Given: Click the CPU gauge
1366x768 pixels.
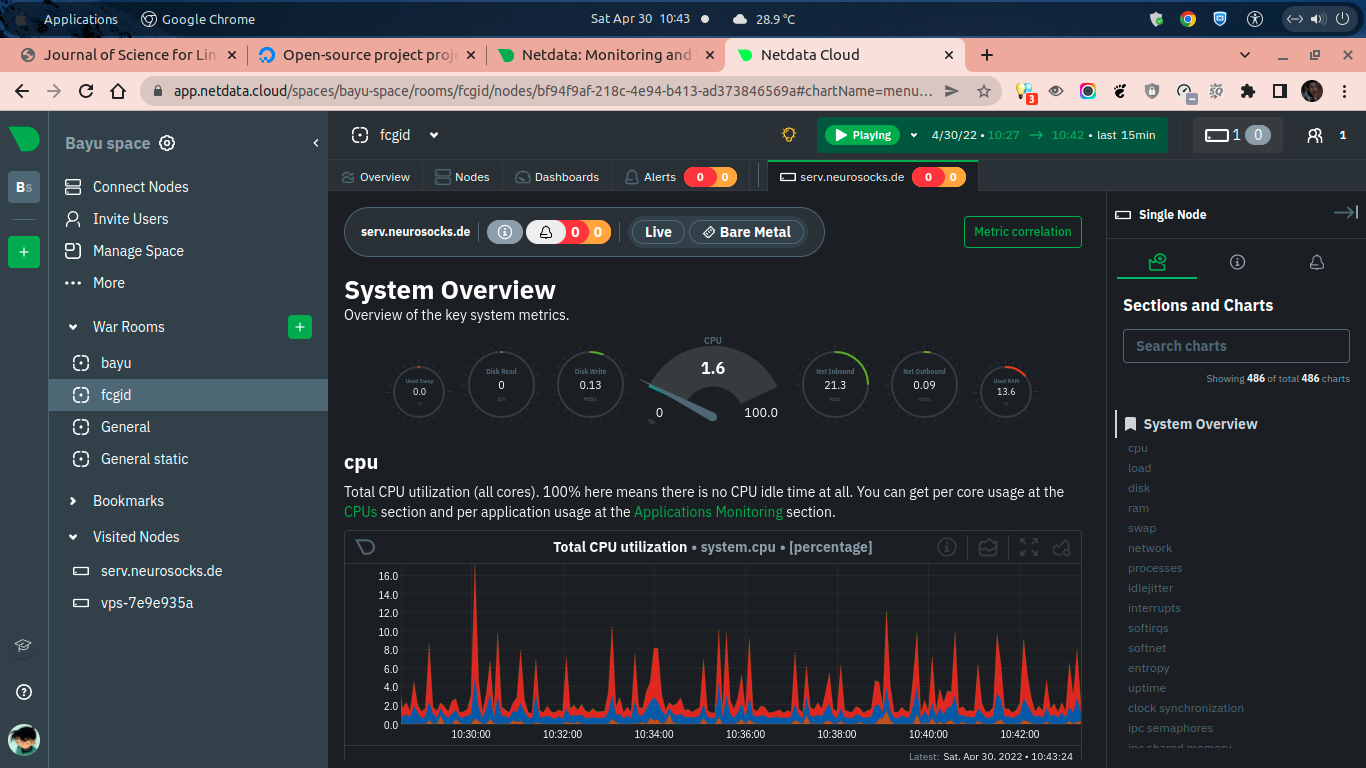Looking at the screenshot, I should [712, 382].
